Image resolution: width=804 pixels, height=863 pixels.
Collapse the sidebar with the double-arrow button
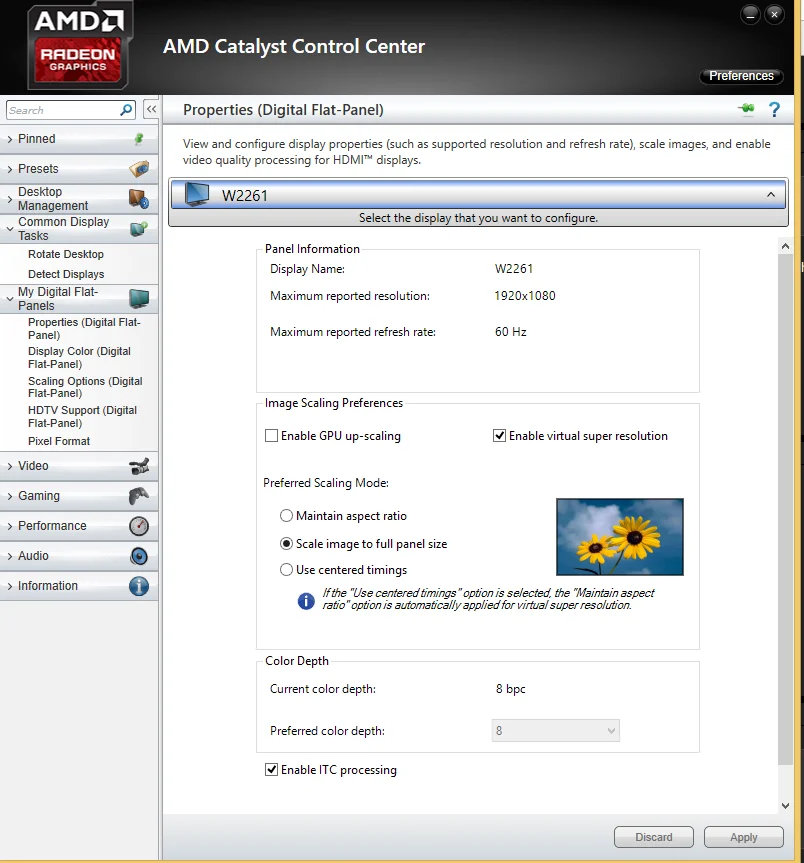(151, 109)
